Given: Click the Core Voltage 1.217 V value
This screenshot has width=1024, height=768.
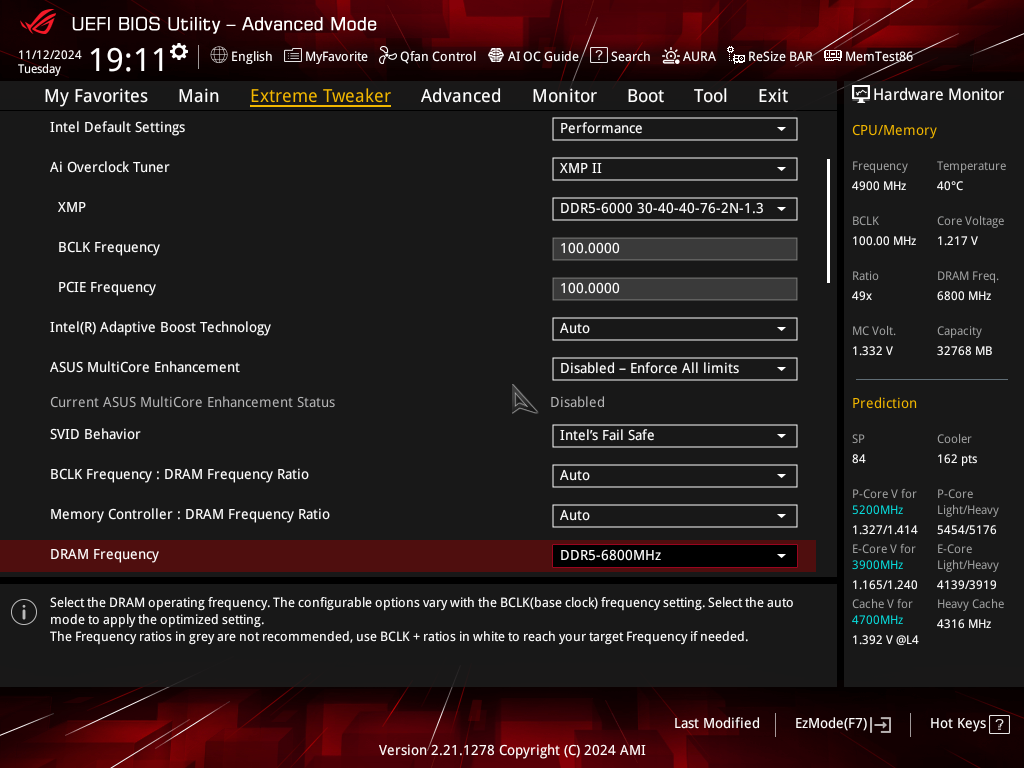Looking at the screenshot, I should 957,241.
